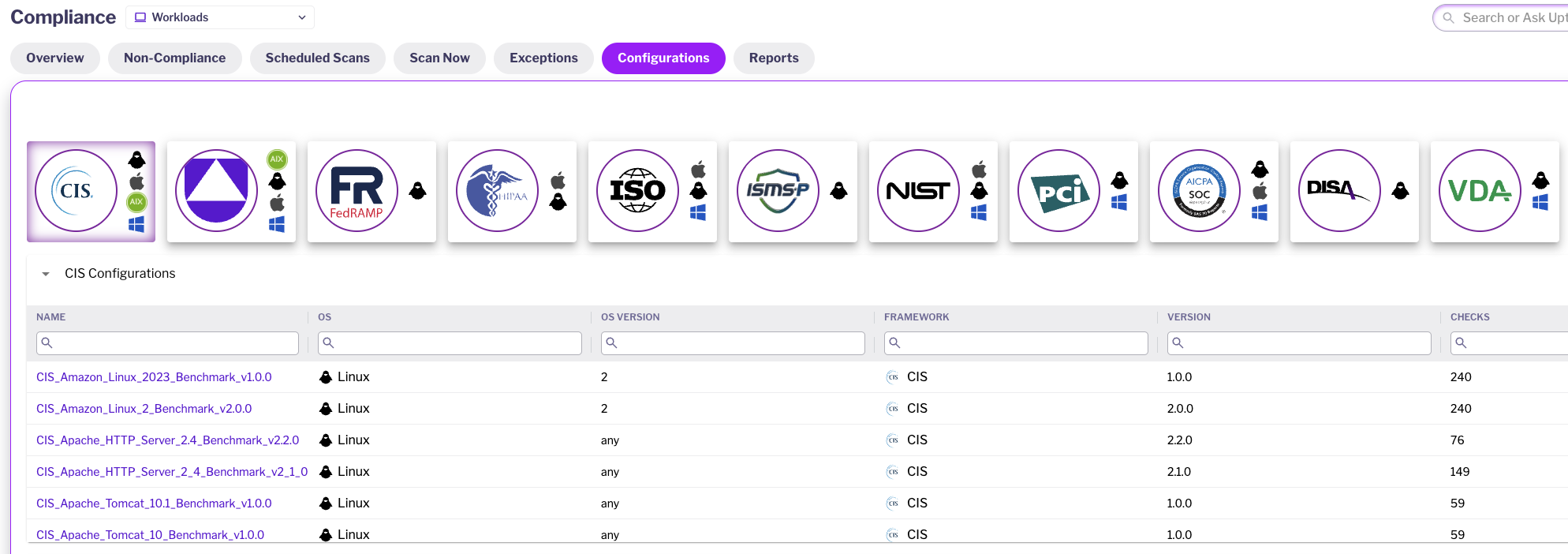This screenshot has height=554, width=1568.
Task: Click the CHECKS column filter box
Action: [1509, 343]
